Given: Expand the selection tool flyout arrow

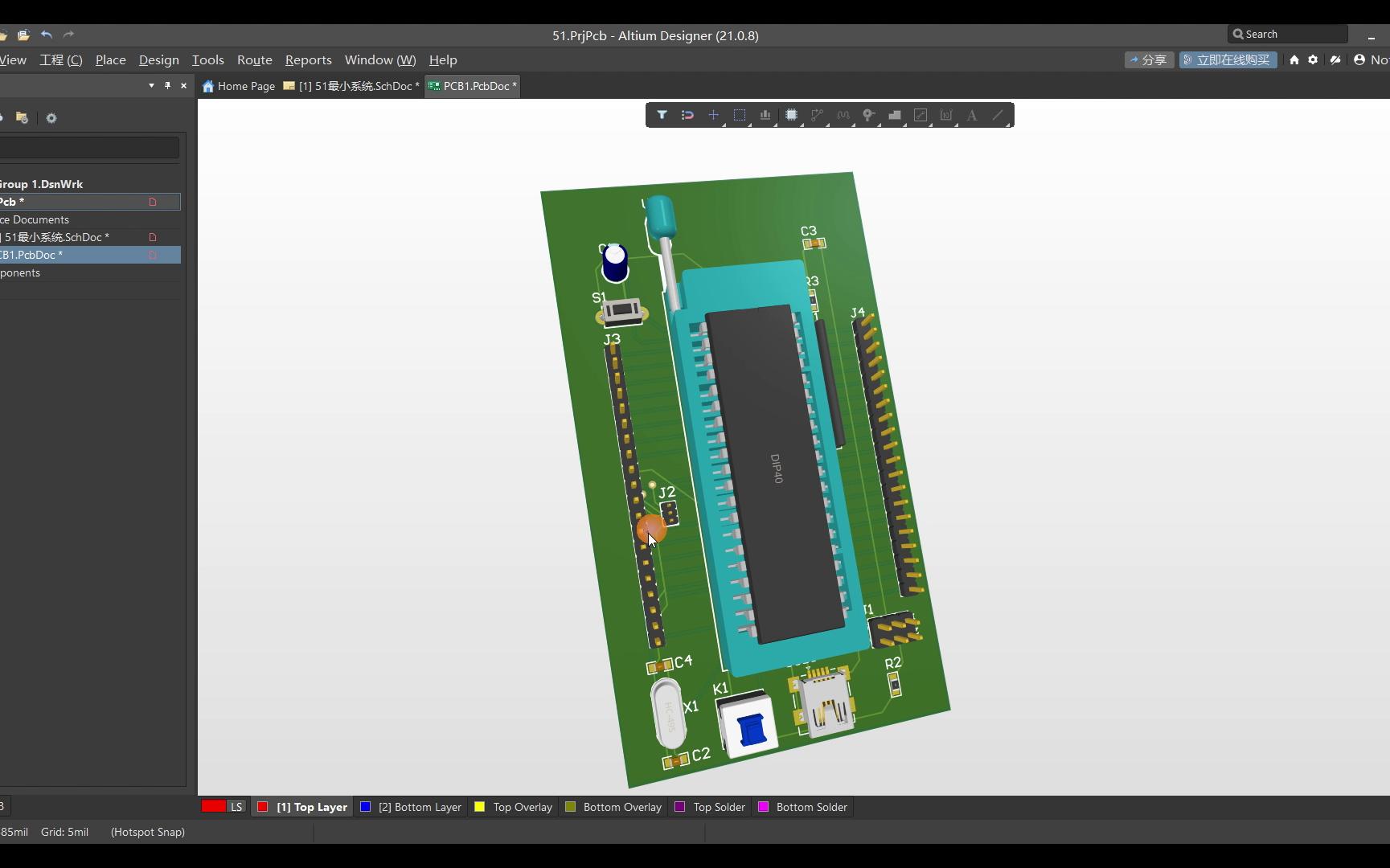Looking at the screenshot, I should click(x=748, y=124).
